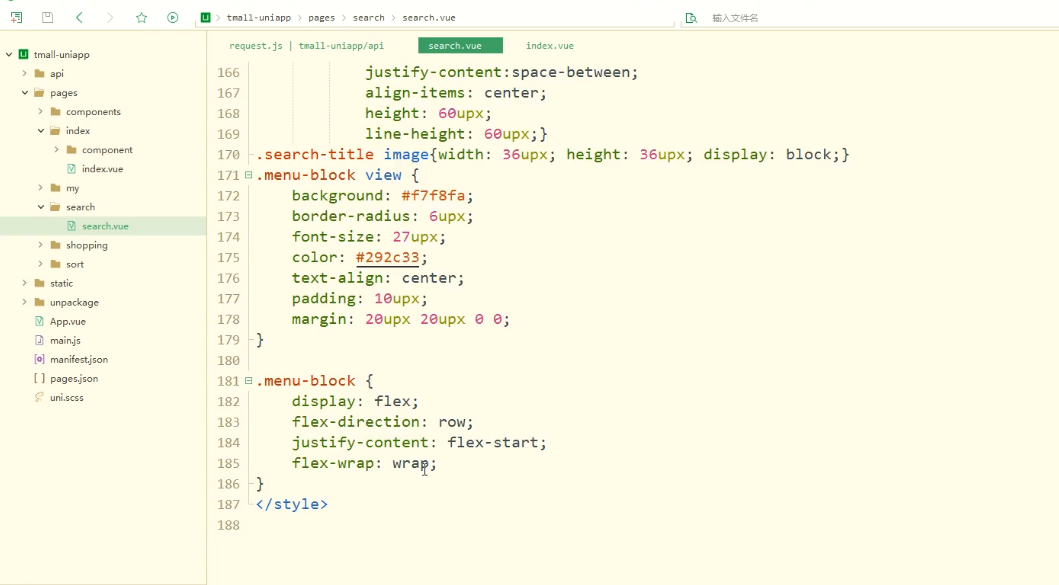The height and width of the screenshot is (585, 1059).
Task: Fold code block at line 171
Action: (x=249, y=175)
